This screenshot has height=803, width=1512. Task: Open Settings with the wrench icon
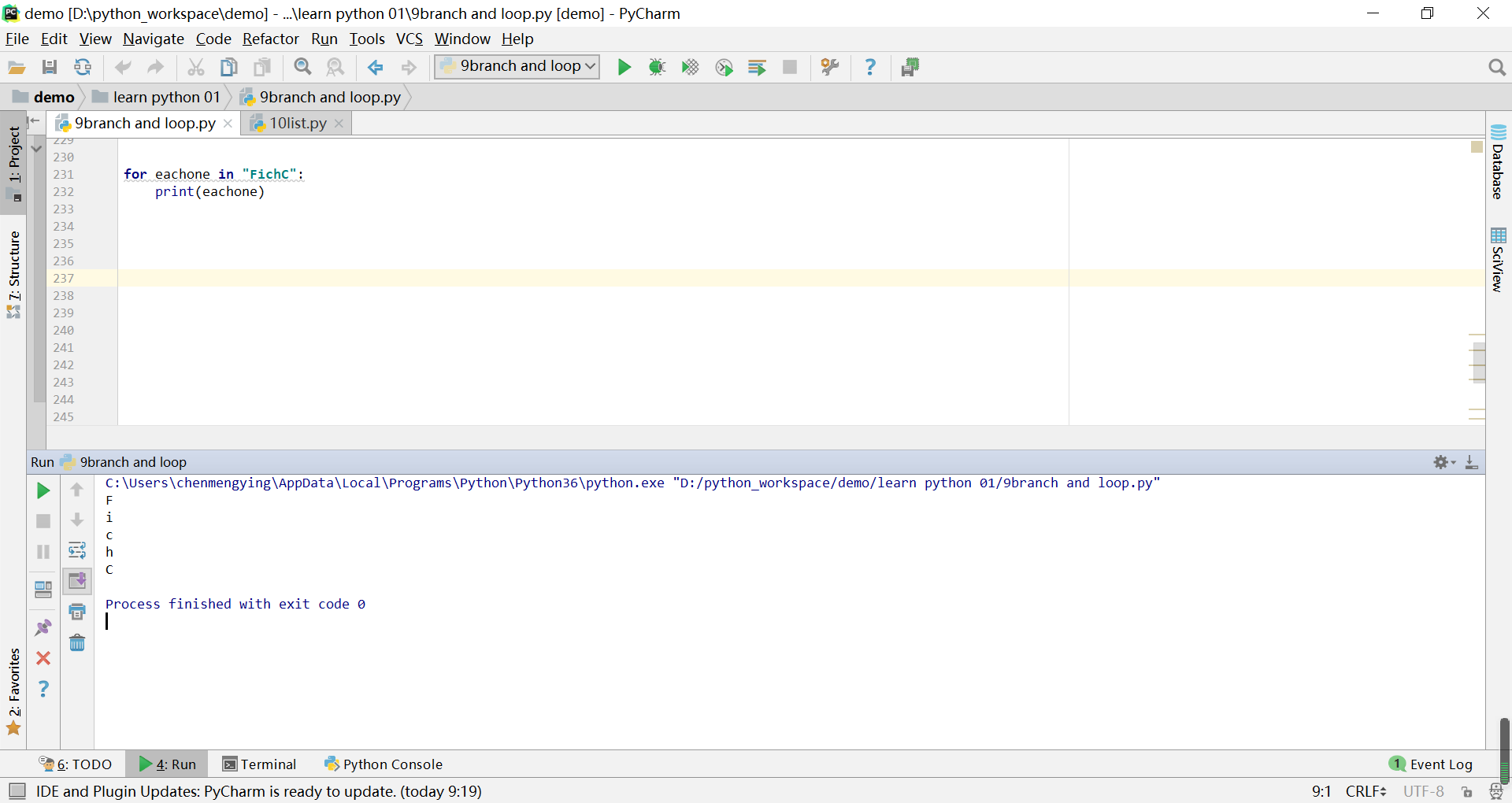(x=830, y=68)
